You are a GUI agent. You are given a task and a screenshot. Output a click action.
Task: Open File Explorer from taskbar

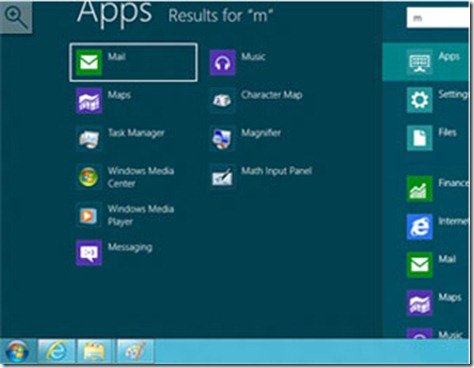tap(95, 351)
